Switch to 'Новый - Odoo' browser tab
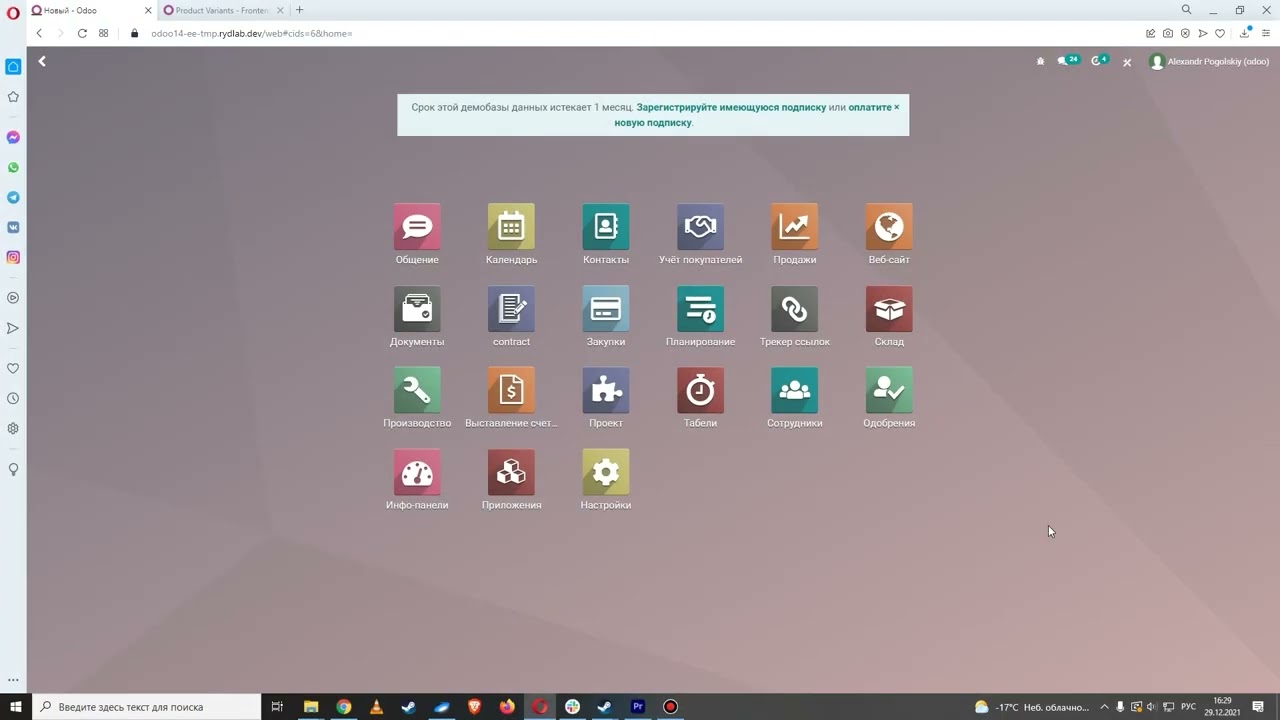Screen dimensions: 1280x720 point(90,10)
